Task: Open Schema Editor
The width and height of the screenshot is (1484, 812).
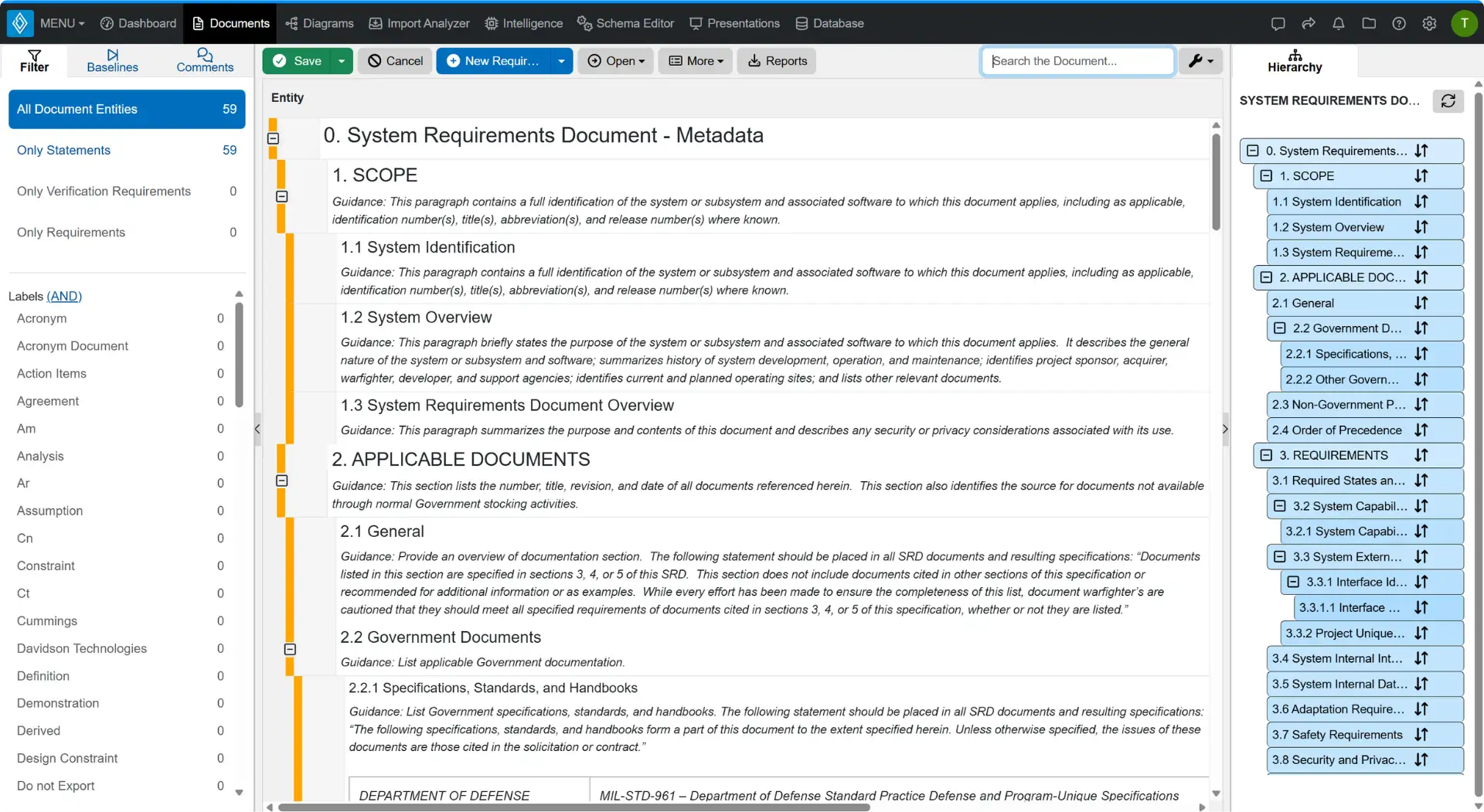Action: coord(625,23)
